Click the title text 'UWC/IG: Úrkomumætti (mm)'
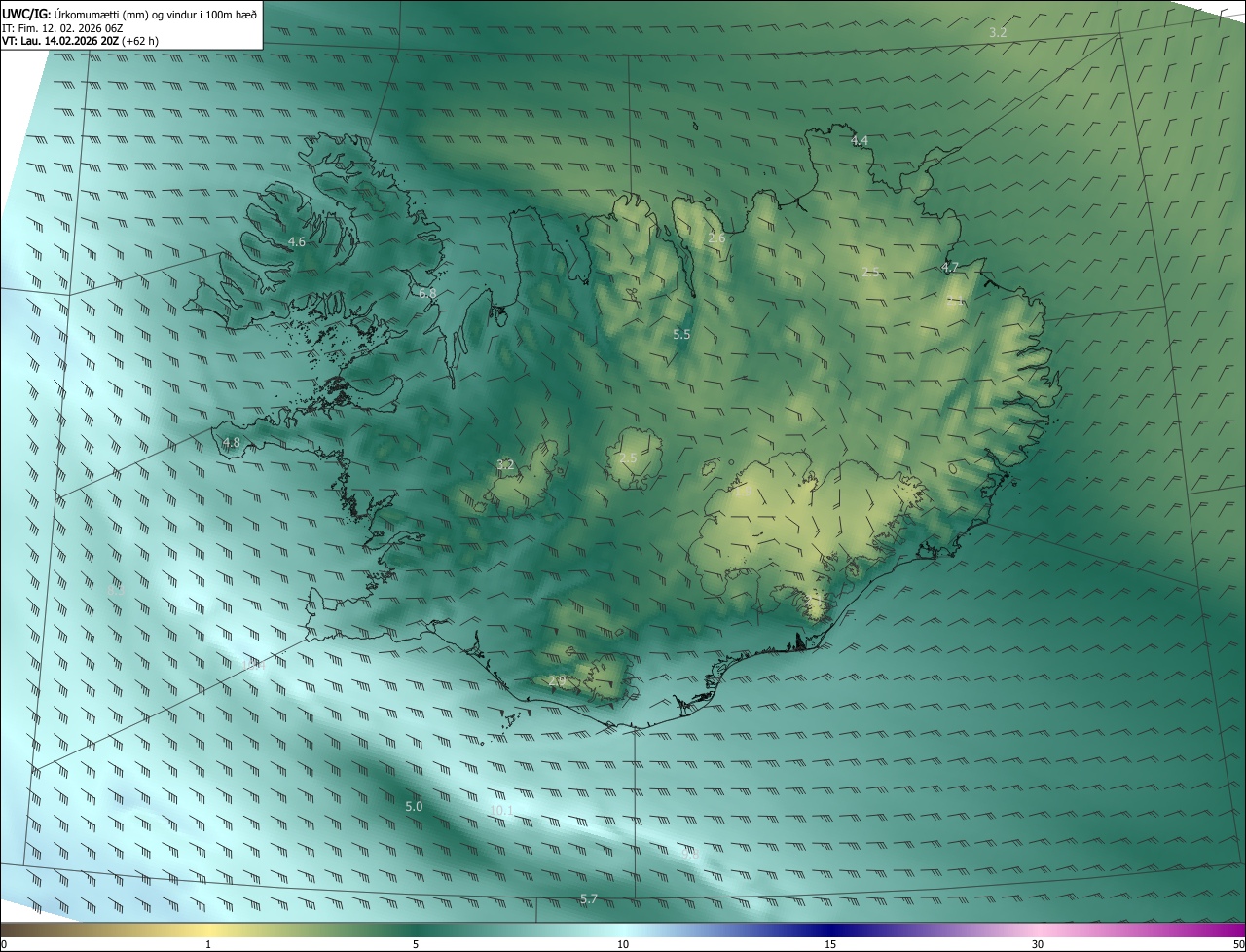The width and height of the screenshot is (1246, 952). (76, 13)
